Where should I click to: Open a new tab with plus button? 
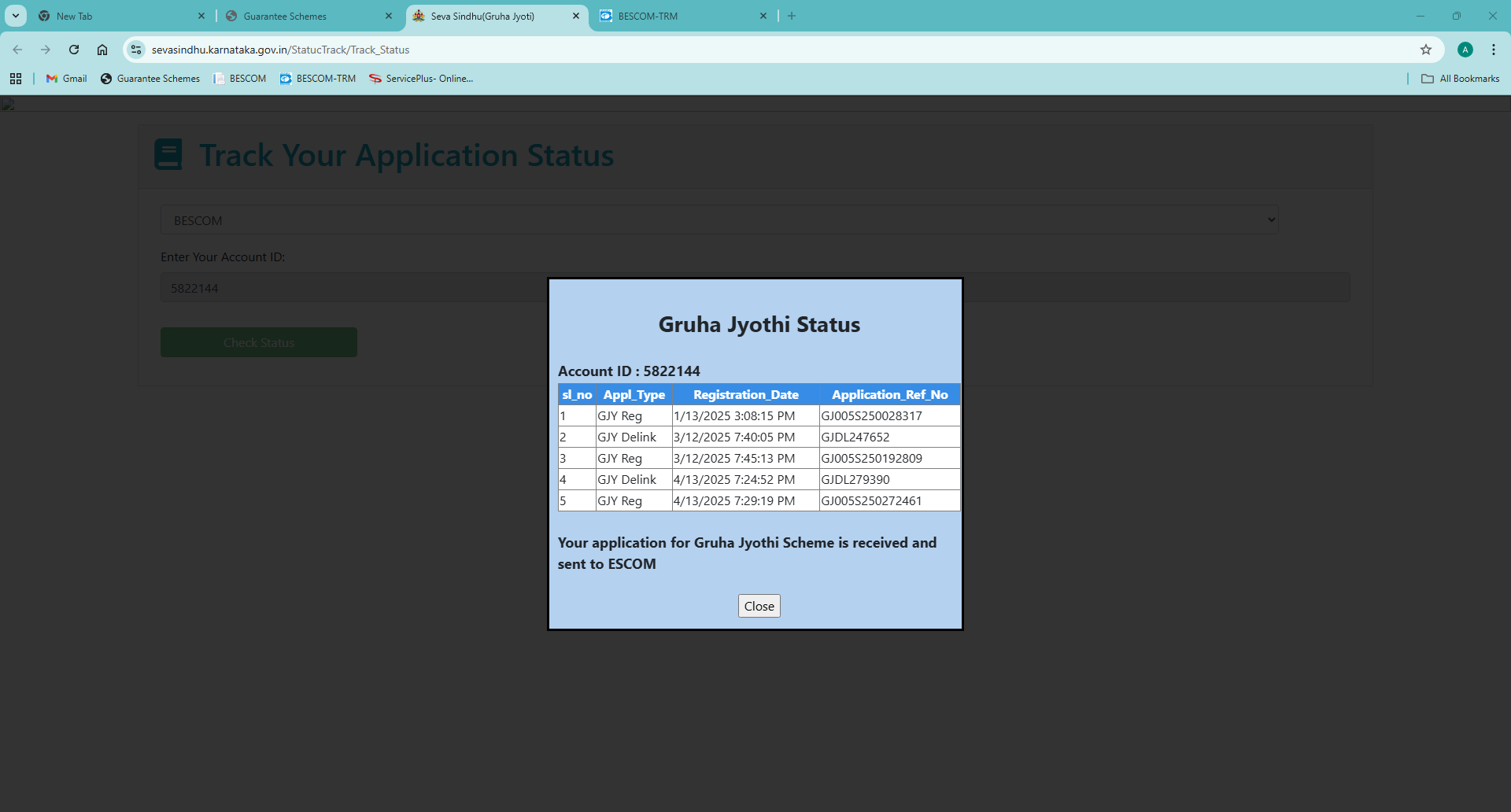792,16
